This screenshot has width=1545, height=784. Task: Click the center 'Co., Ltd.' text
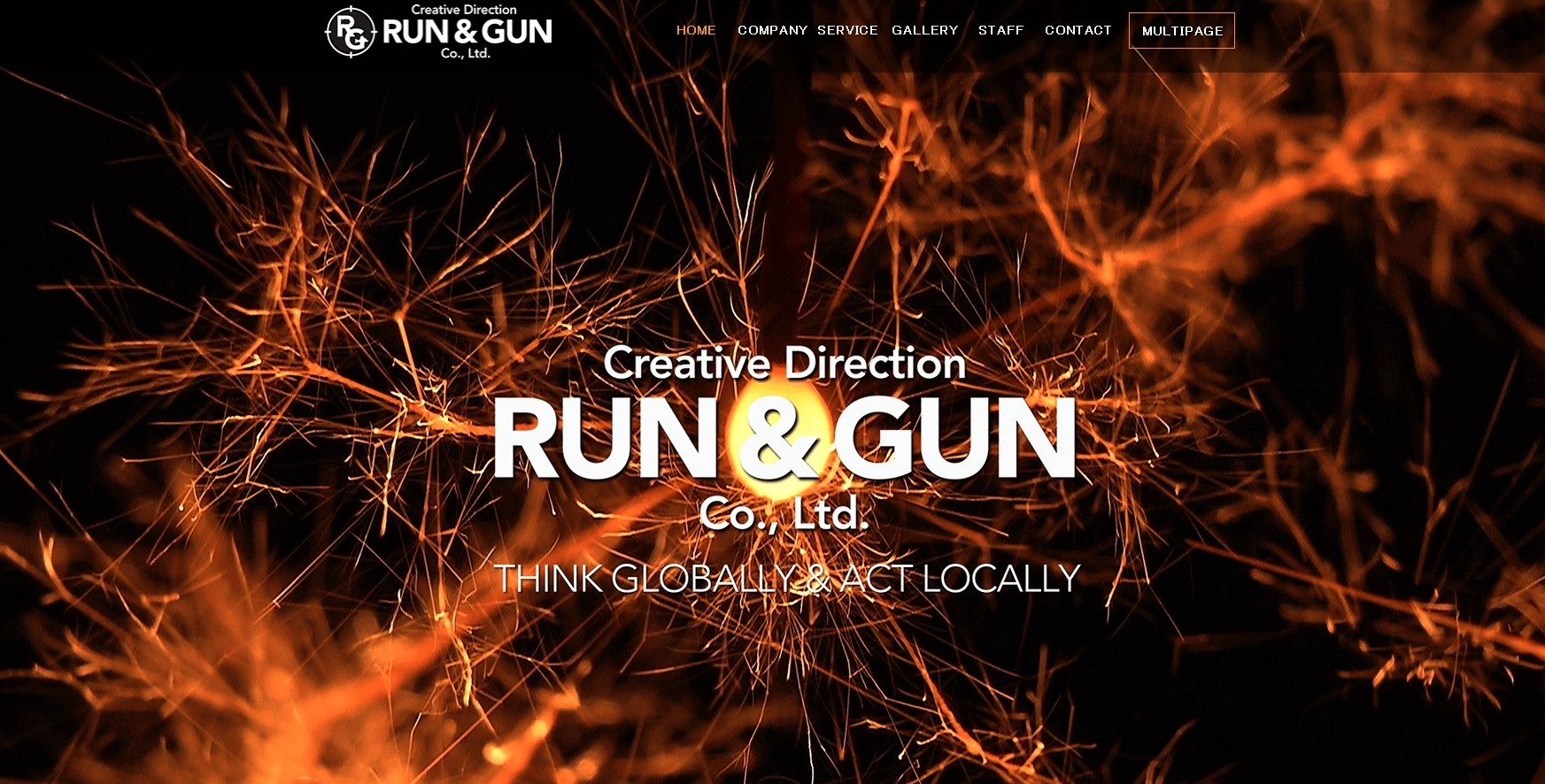click(x=784, y=514)
